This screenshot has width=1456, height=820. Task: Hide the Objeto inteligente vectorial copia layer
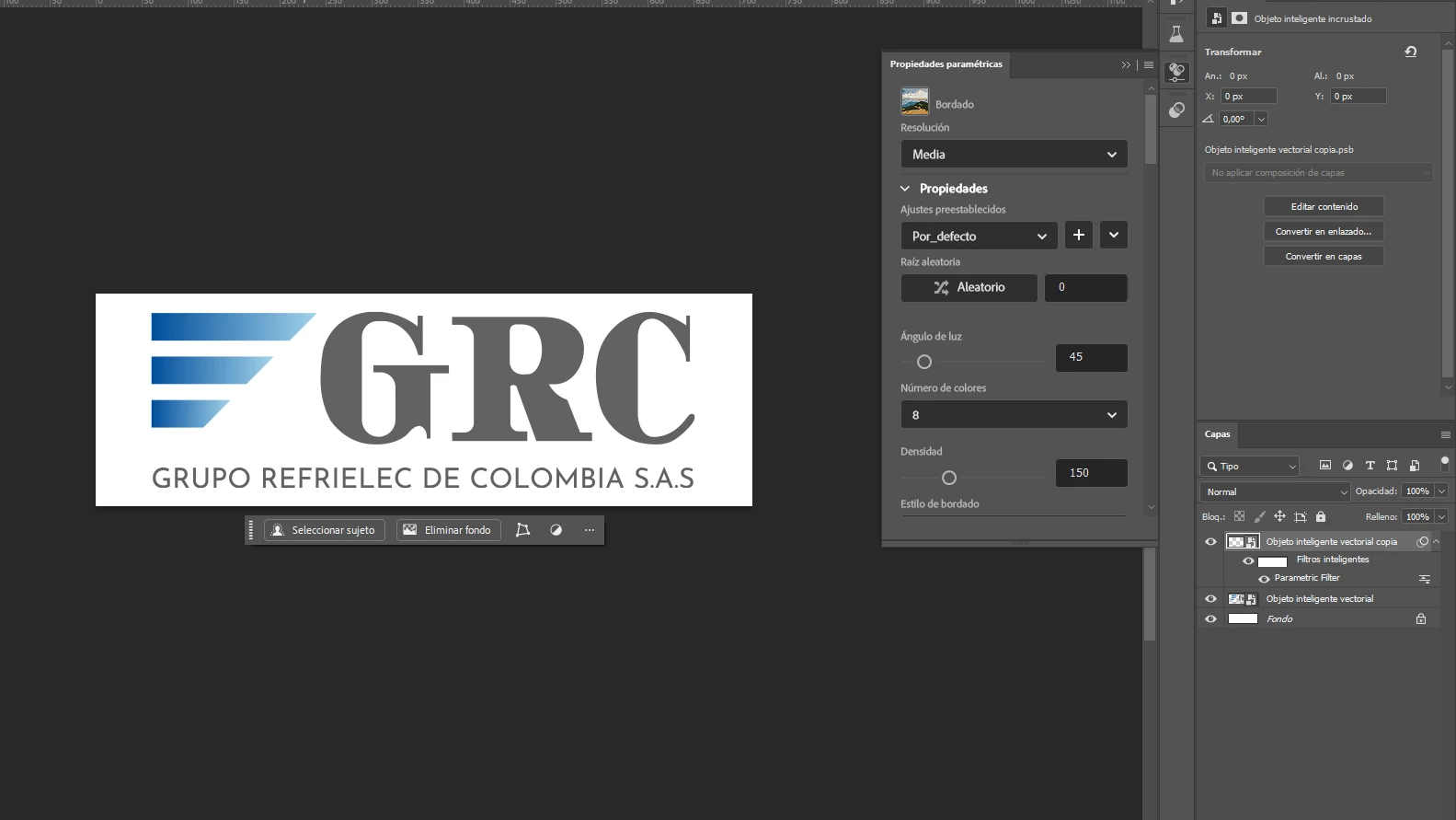(1210, 542)
